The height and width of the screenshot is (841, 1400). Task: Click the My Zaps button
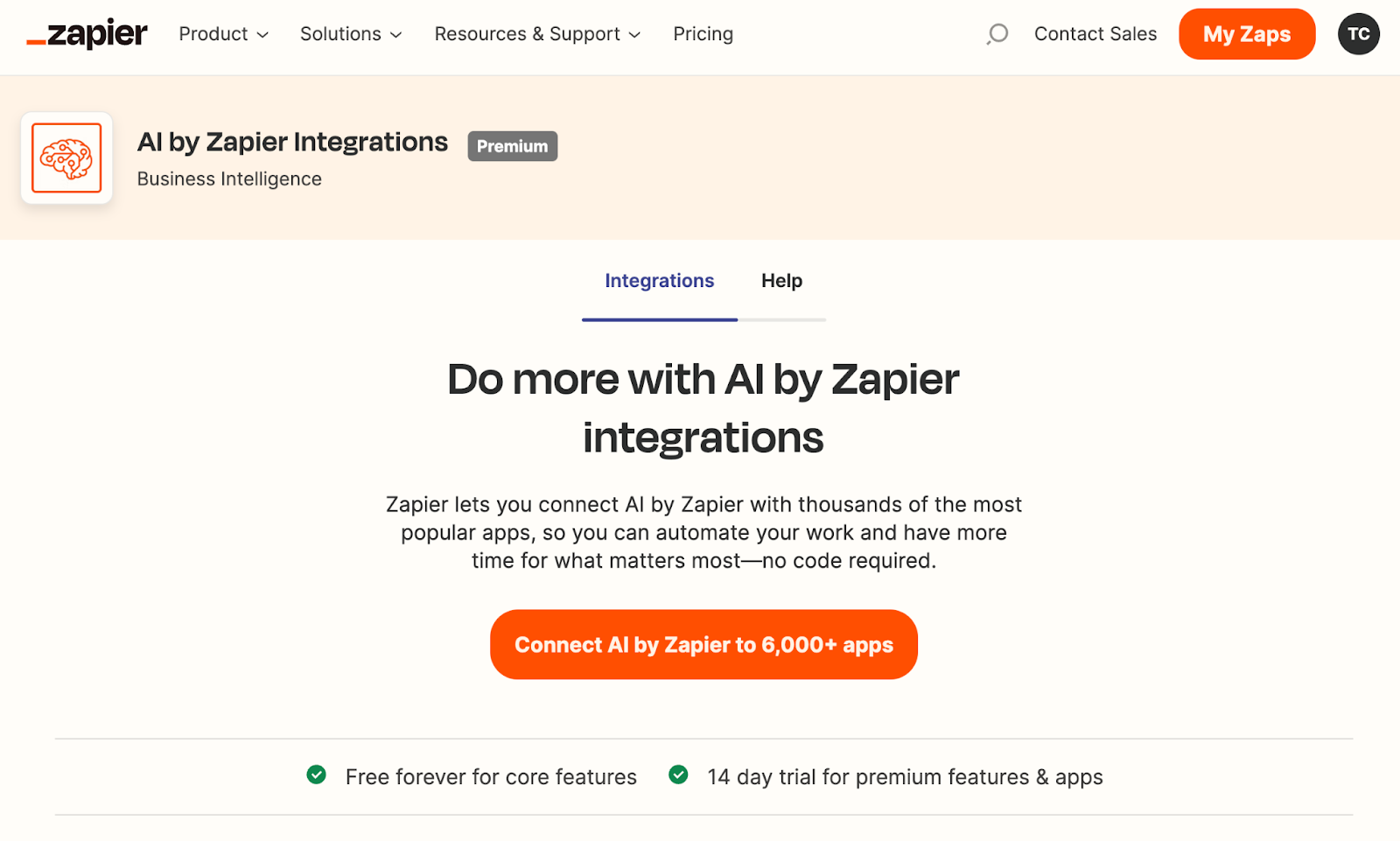coord(1246,34)
